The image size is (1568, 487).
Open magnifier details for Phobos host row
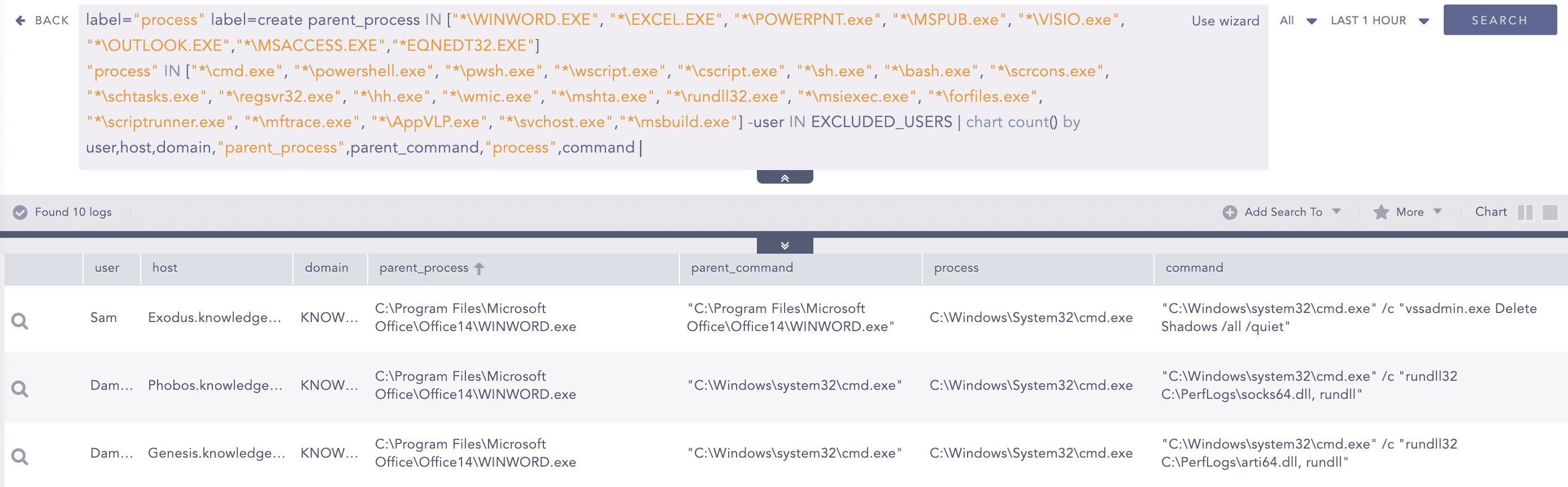click(20, 388)
